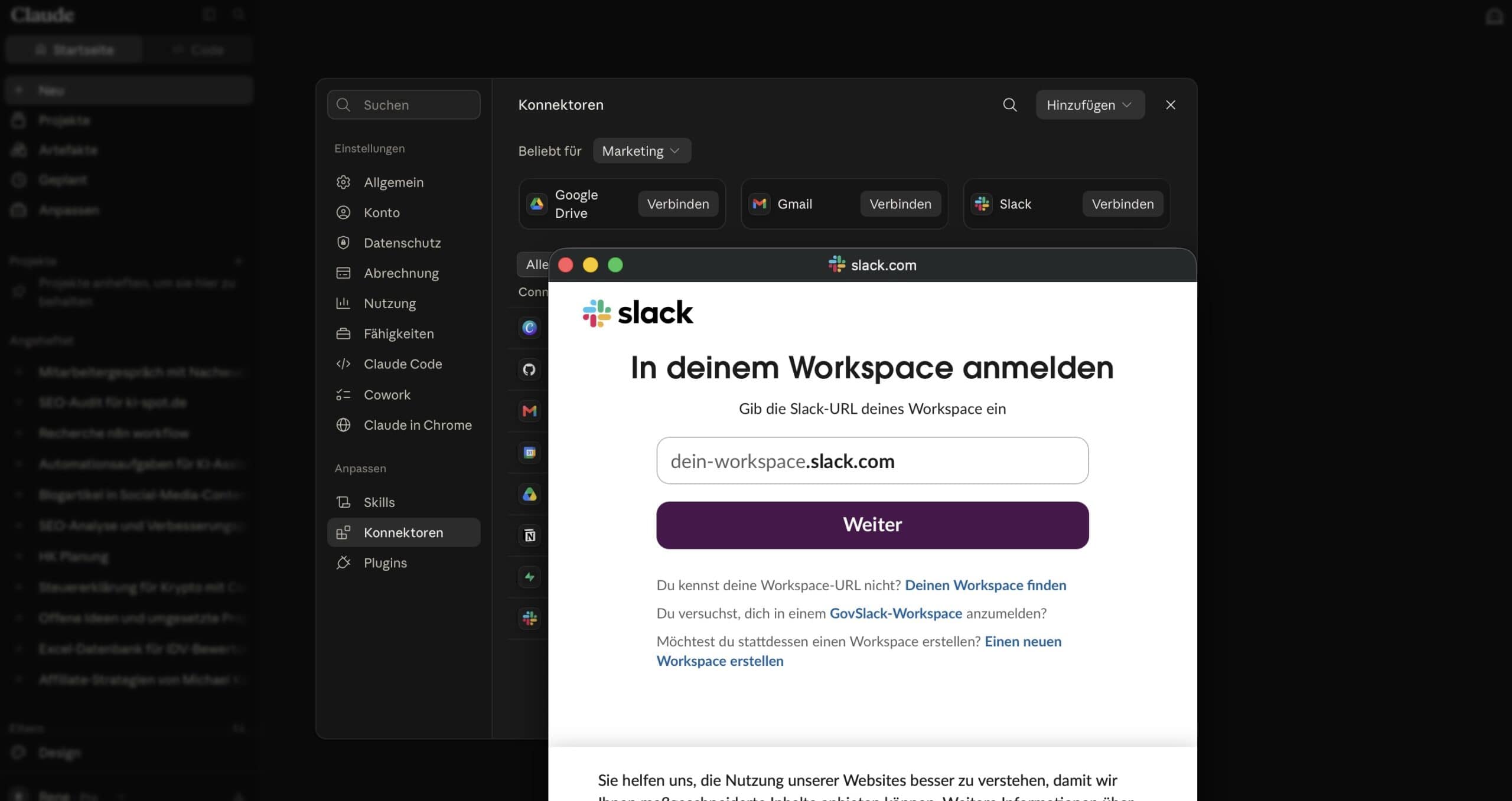The height and width of the screenshot is (801, 1512).
Task: Click the green lightning connector icon
Action: (530, 577)
